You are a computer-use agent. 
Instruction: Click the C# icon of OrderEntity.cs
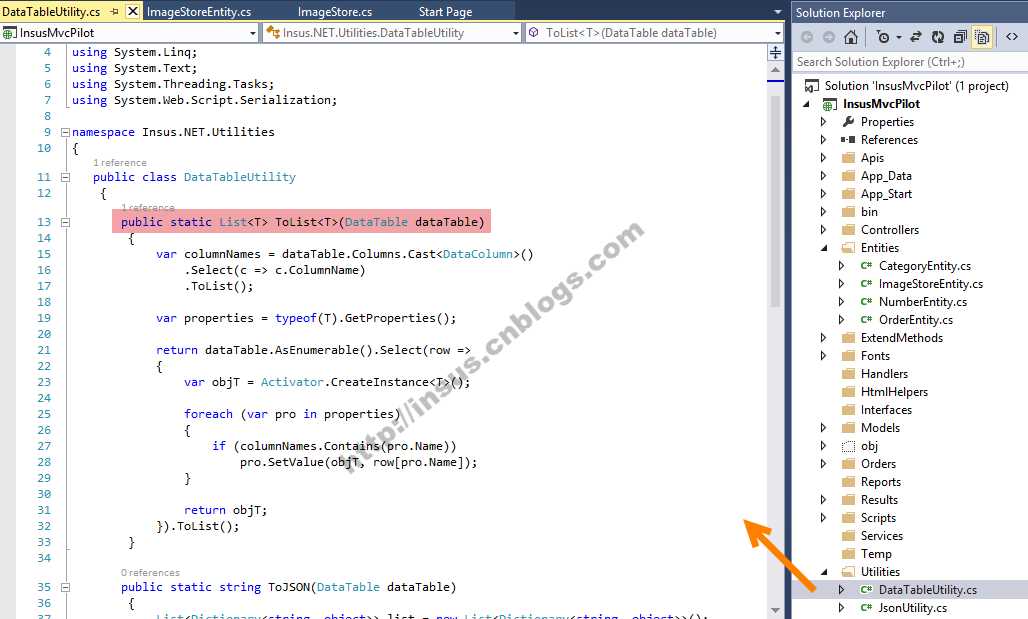click(x=866, y=320)
